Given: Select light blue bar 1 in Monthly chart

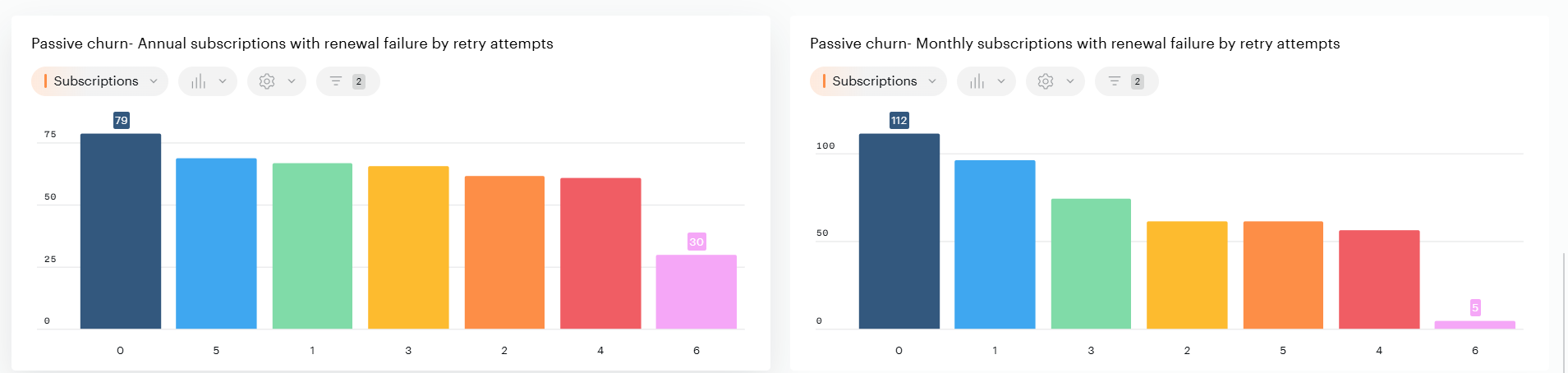Looking at the screenshot, I should click(995, 245).
